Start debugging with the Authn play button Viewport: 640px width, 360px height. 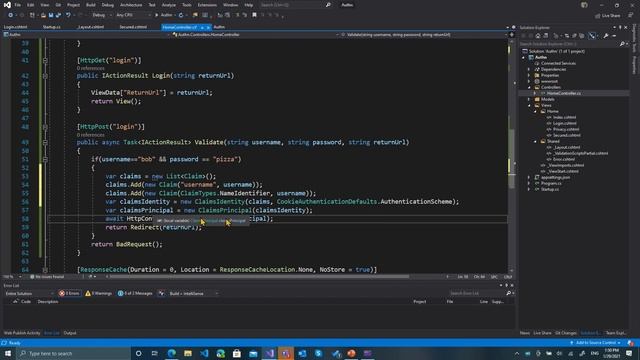164,15
